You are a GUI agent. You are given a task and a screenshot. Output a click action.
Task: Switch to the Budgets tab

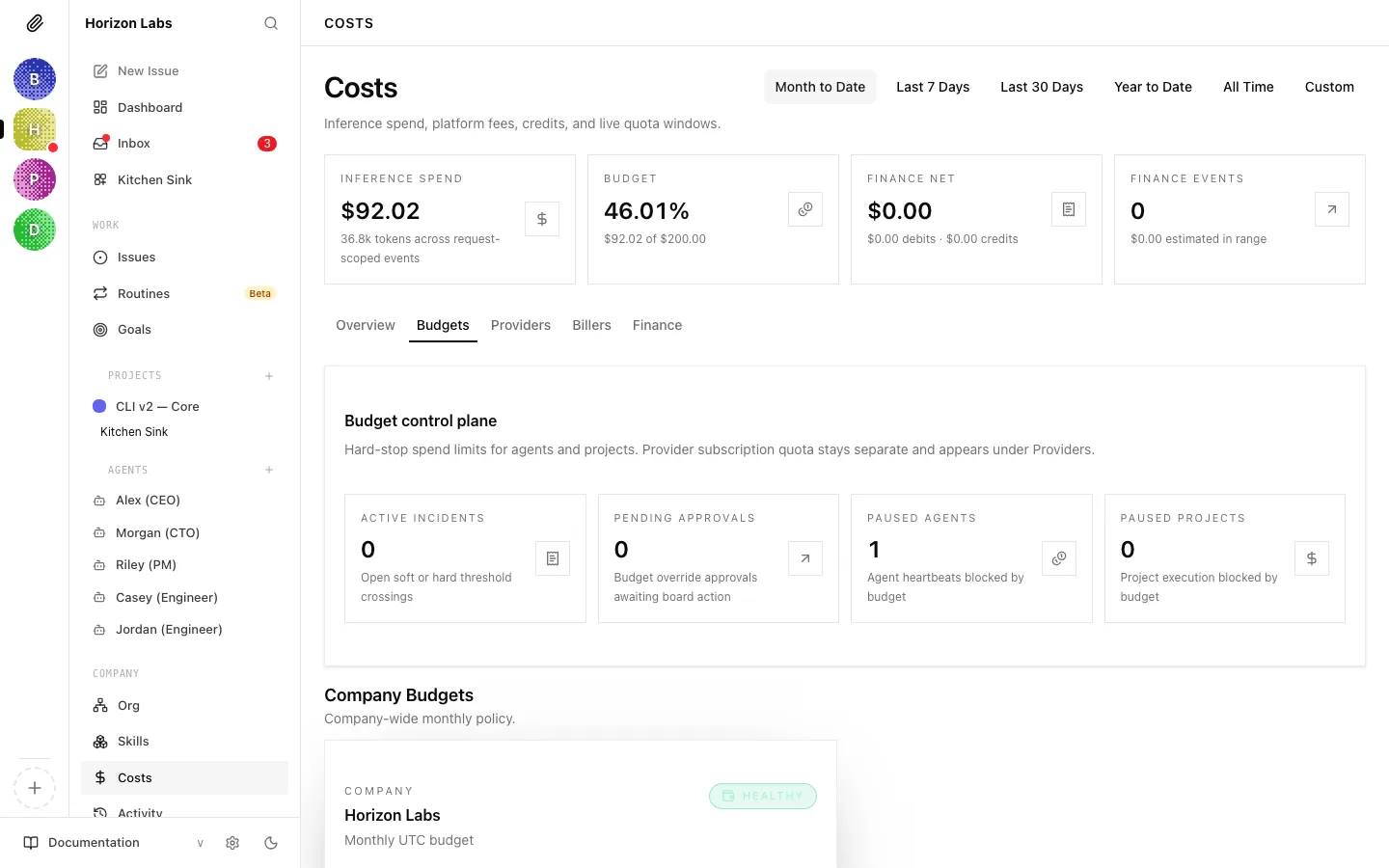pyautogui.click(x=443, y=326)
